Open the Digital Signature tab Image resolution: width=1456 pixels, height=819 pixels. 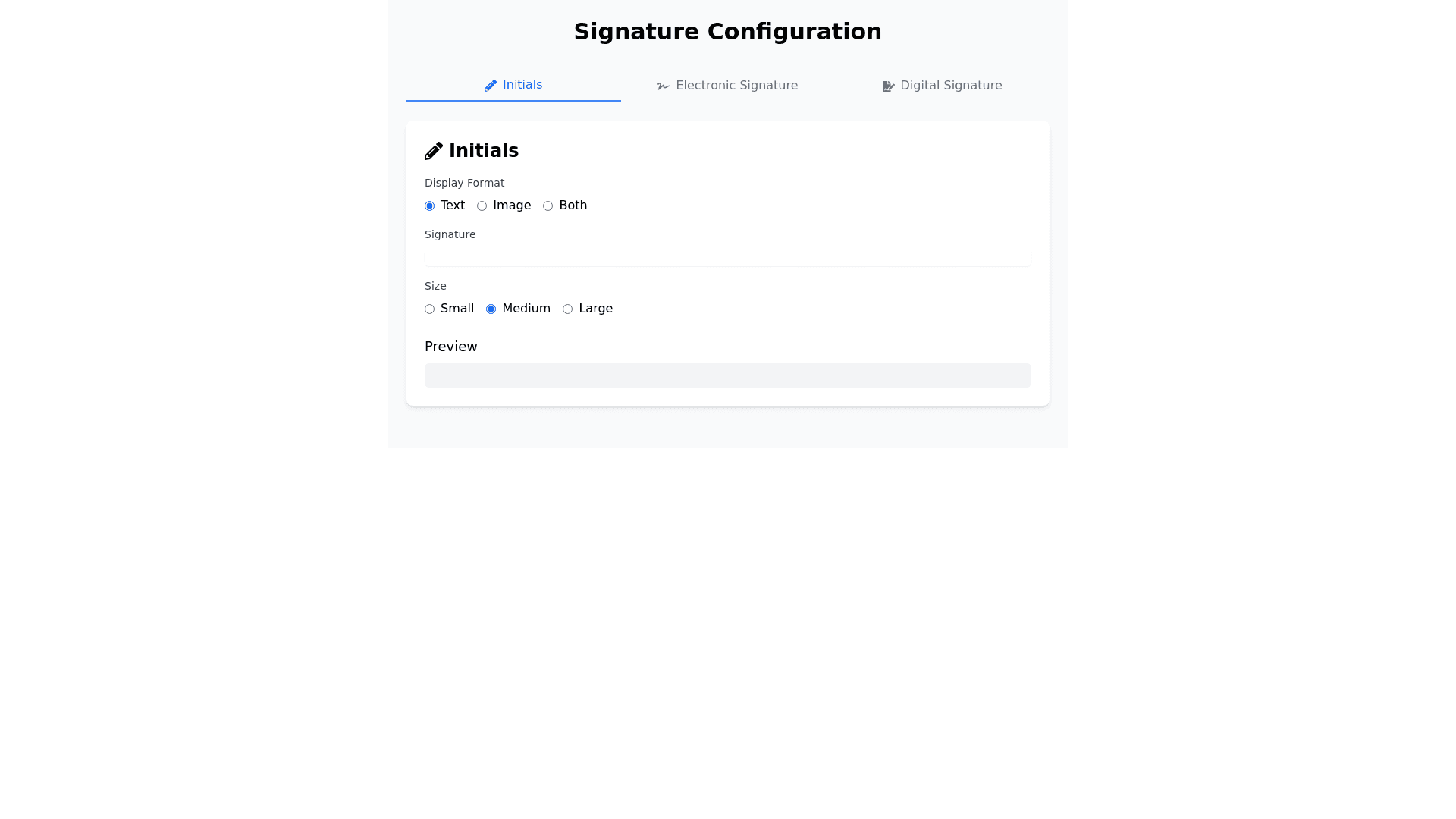(x=950, y=86)
